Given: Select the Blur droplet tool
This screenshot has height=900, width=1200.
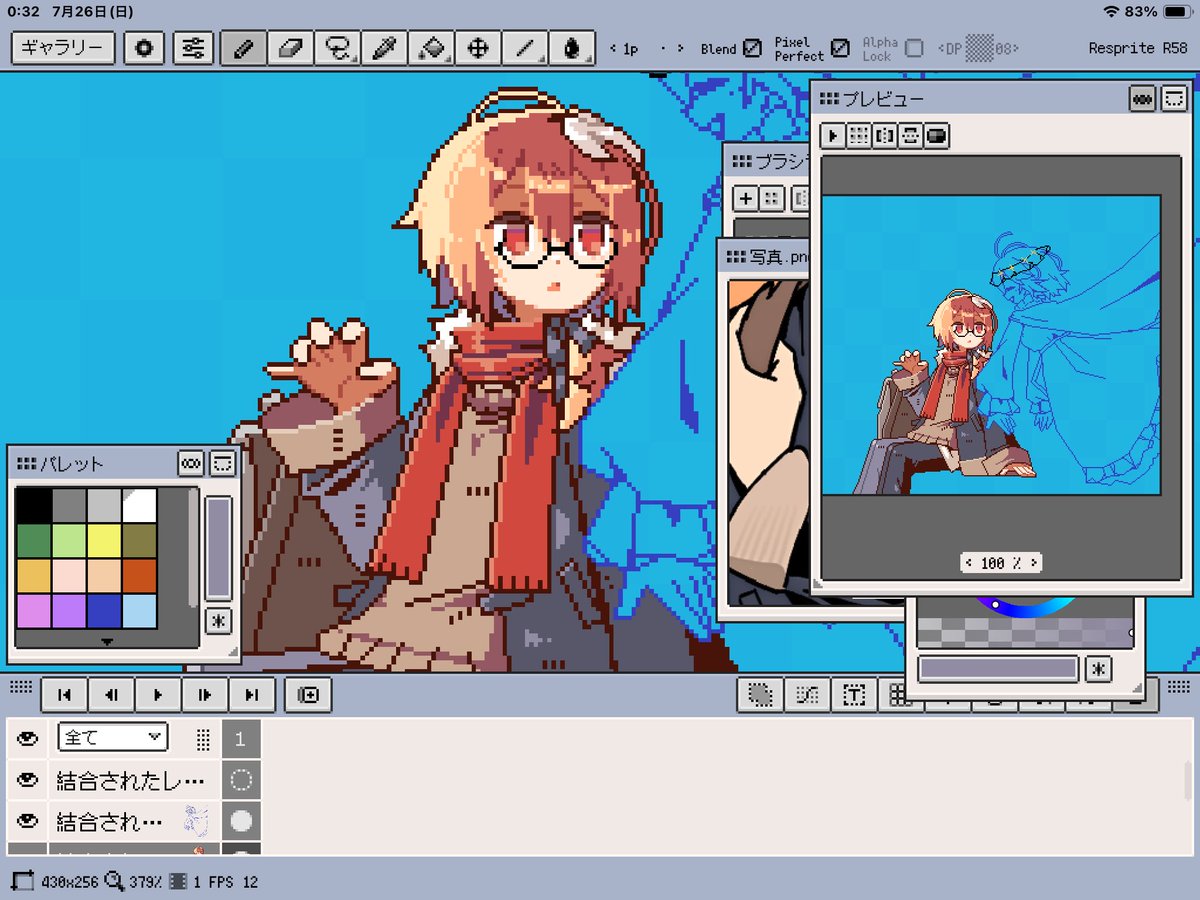Looking at the screenshot, I should (x=572, y=48).
